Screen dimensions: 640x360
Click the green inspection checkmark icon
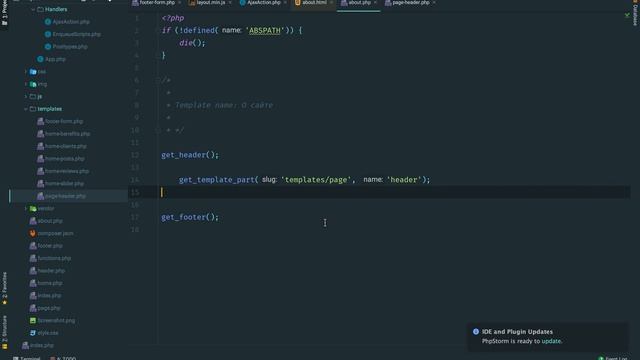pyautogui.click(x=627, y=16)
